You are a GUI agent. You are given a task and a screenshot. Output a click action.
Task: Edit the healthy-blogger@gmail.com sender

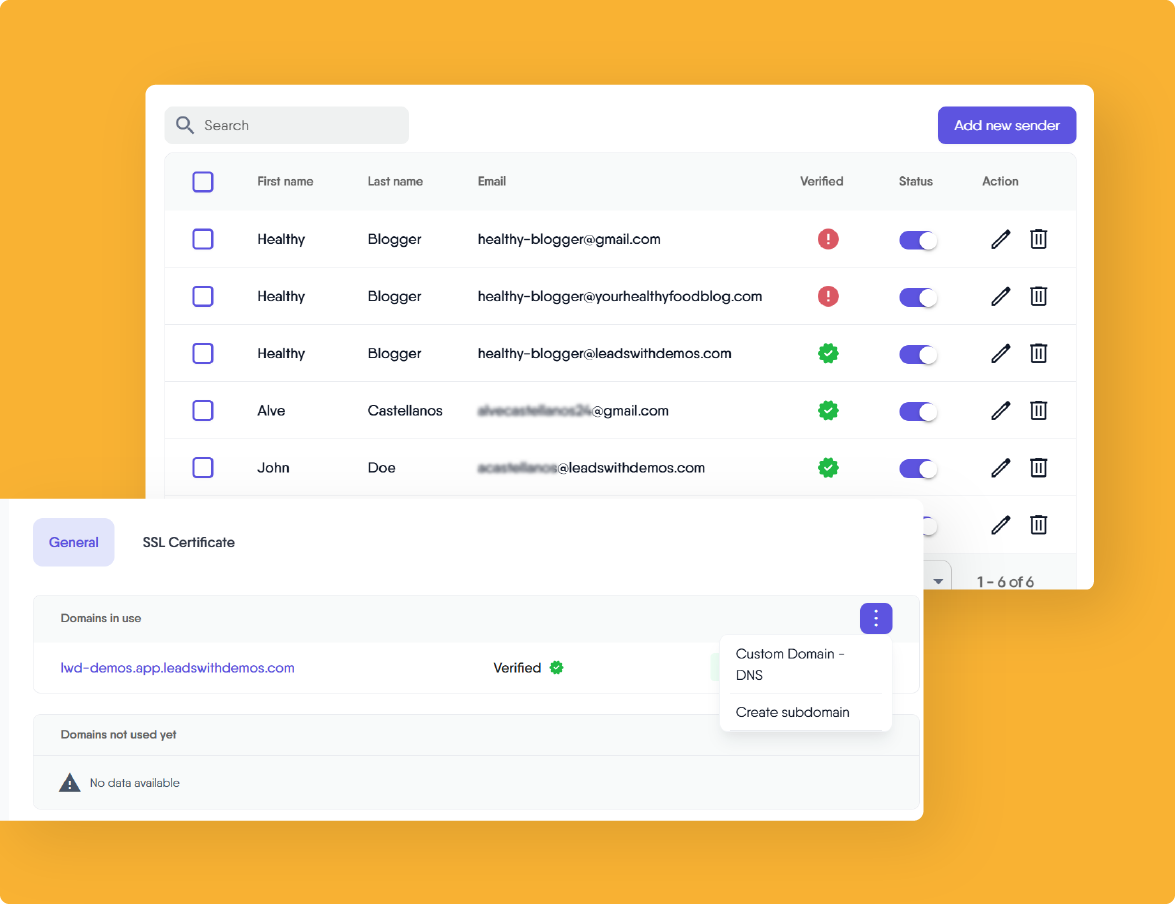[x=1000, y=239]
